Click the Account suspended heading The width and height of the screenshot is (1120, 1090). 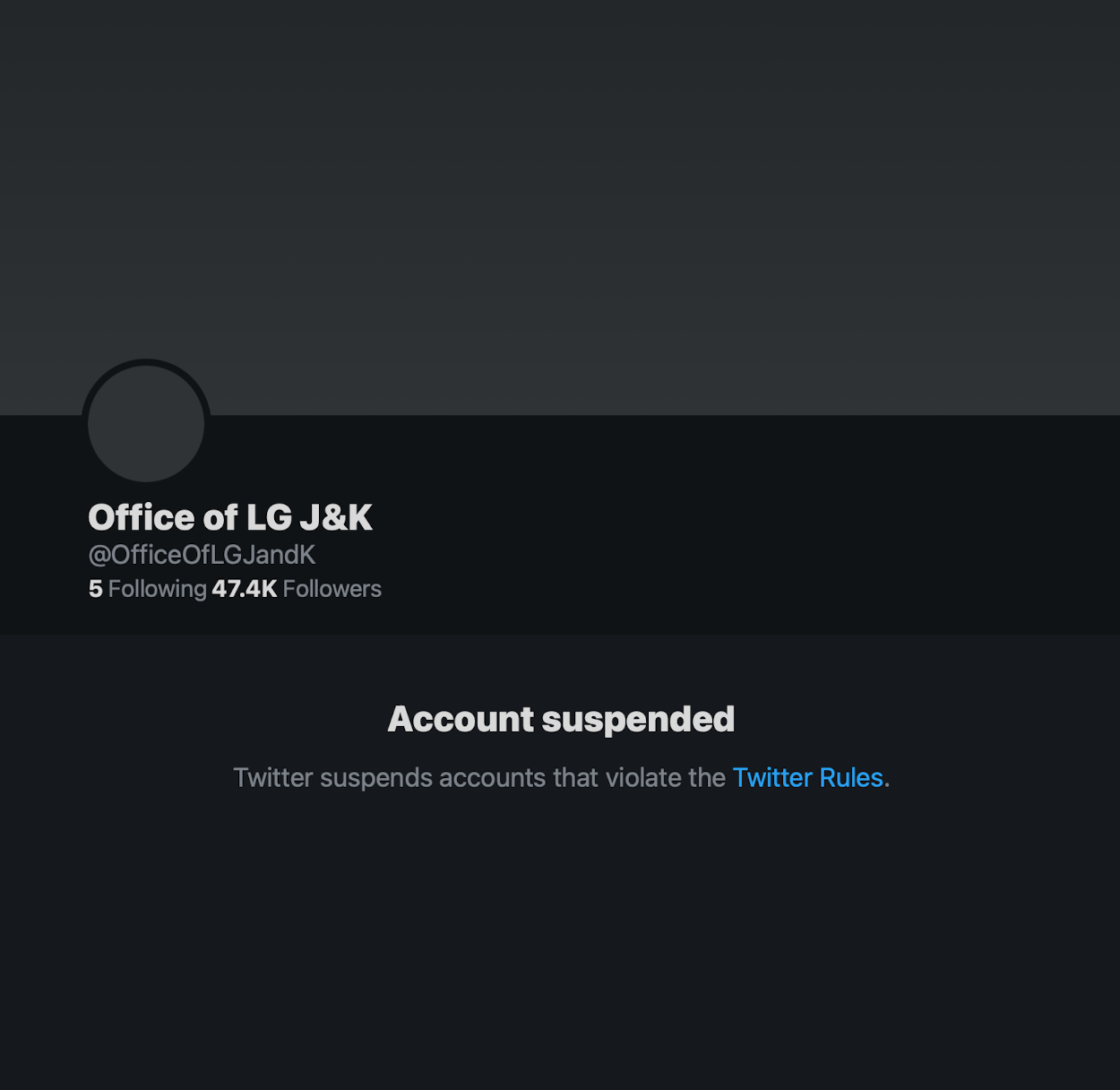click(x=561, y=719)
